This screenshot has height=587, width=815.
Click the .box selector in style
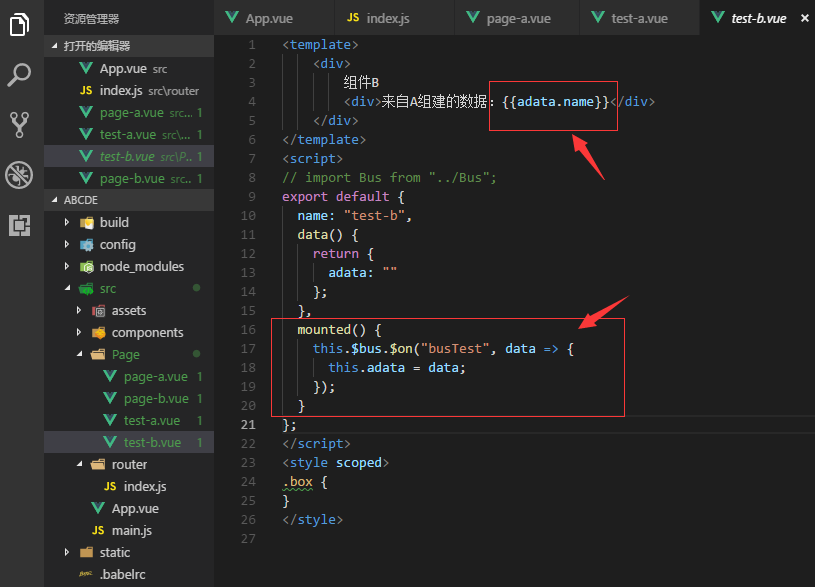click(x=298, y=482)
